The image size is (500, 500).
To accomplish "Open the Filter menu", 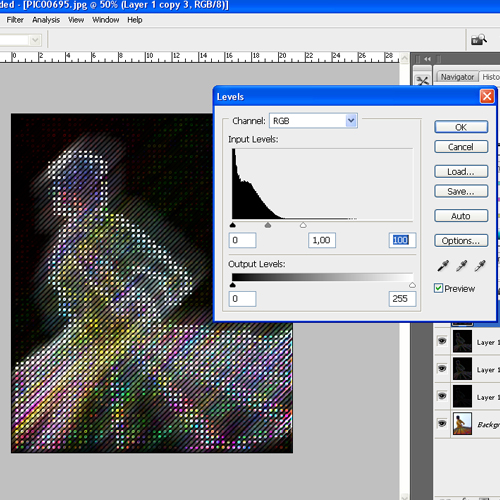I will 15,20.
